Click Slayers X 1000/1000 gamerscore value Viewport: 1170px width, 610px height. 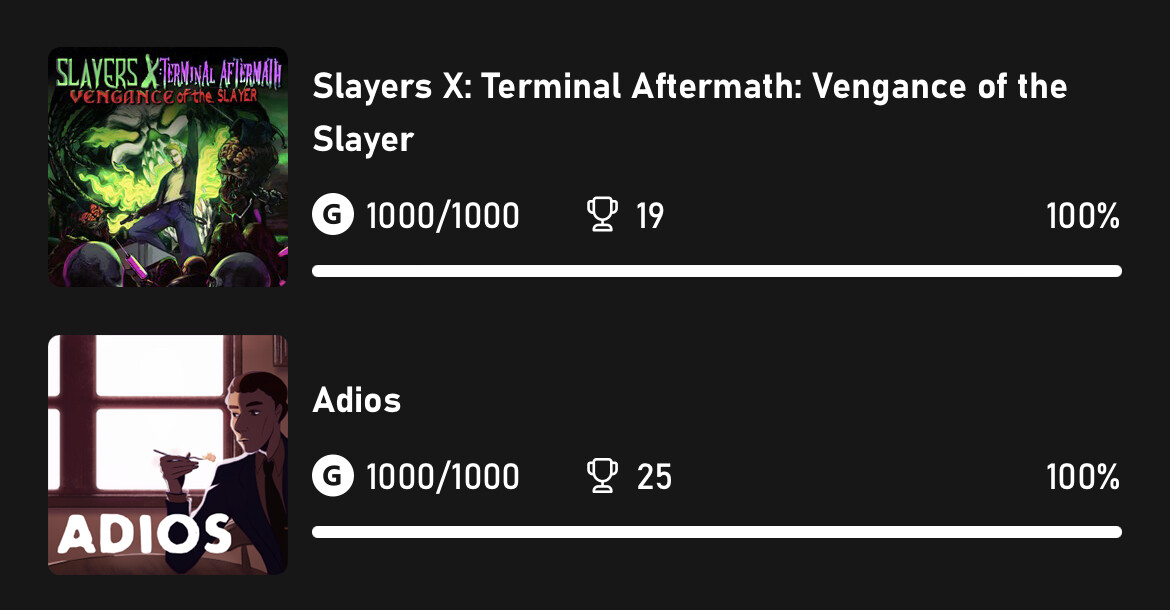coord(442,216)
